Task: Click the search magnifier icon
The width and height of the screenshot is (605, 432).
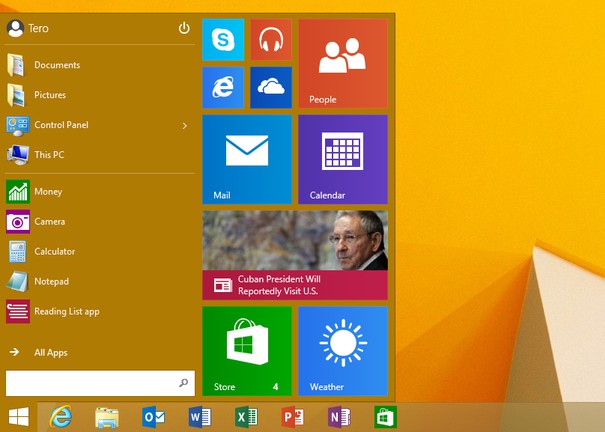Action: (184, 383)
